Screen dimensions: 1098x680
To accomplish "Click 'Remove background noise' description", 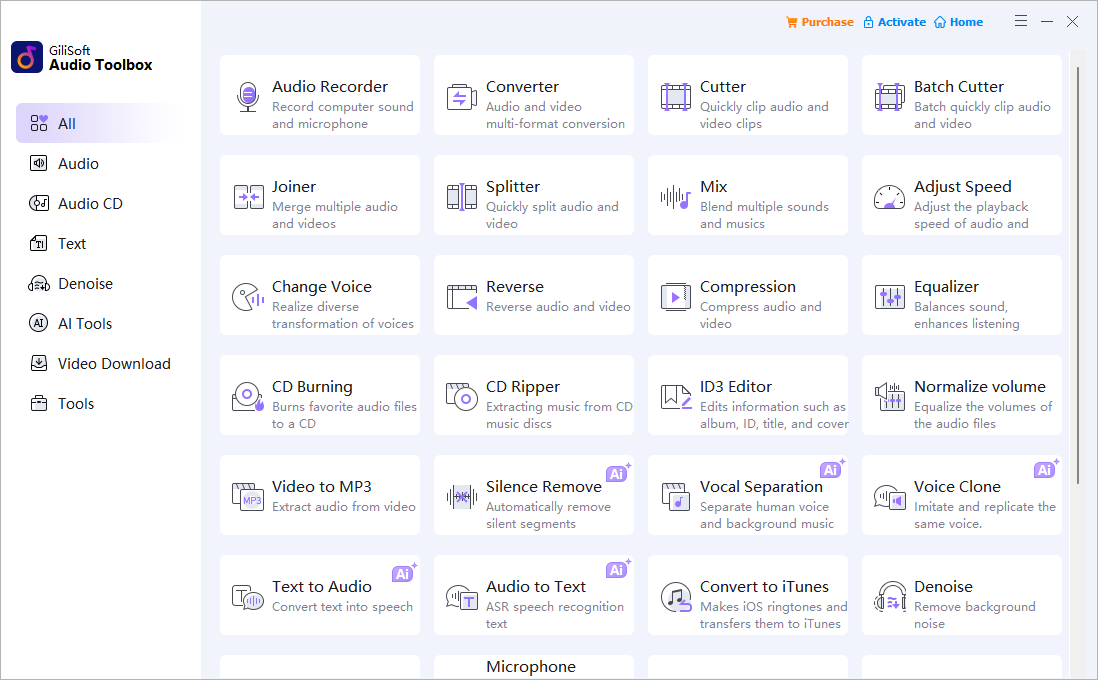I will [974, 615].
